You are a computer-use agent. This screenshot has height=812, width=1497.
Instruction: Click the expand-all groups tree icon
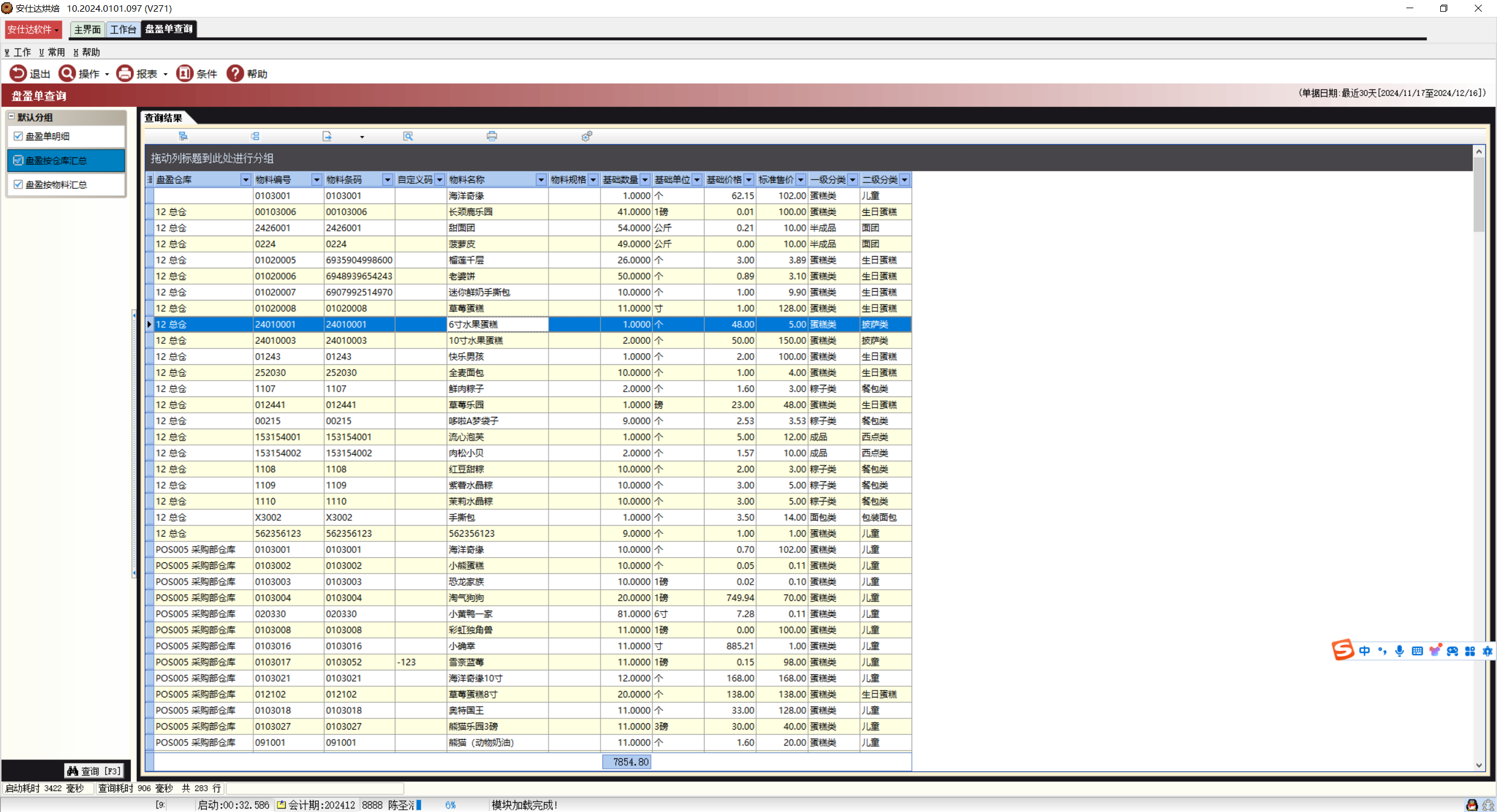coord(183,136)
